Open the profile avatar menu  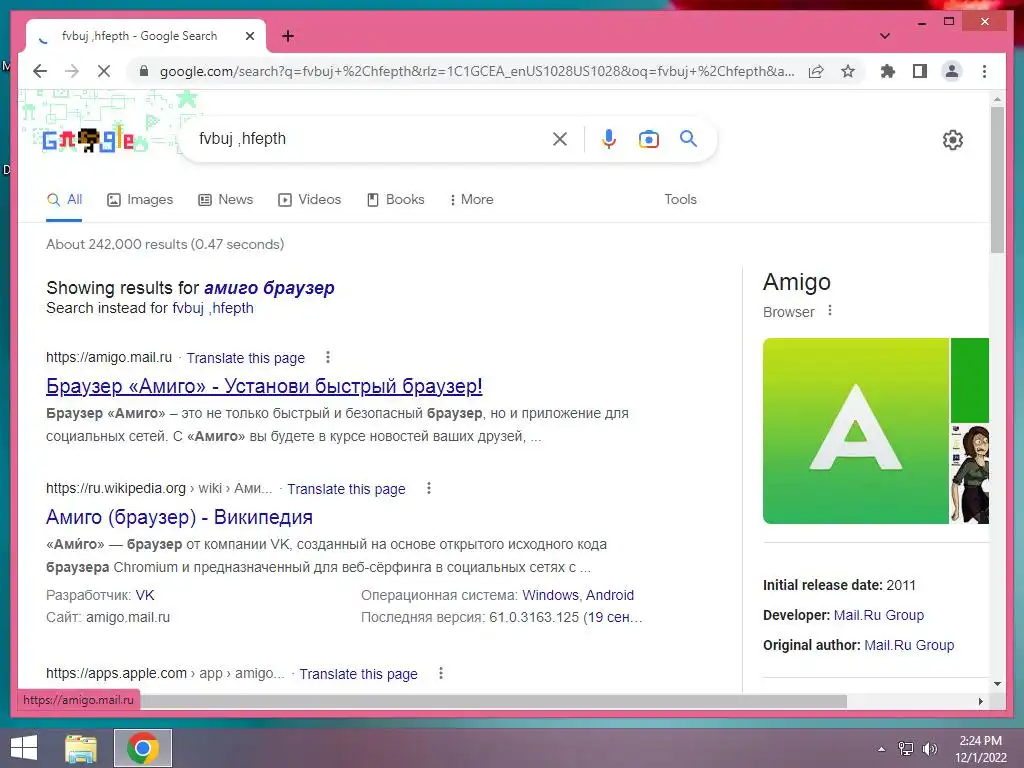[952, 71]
